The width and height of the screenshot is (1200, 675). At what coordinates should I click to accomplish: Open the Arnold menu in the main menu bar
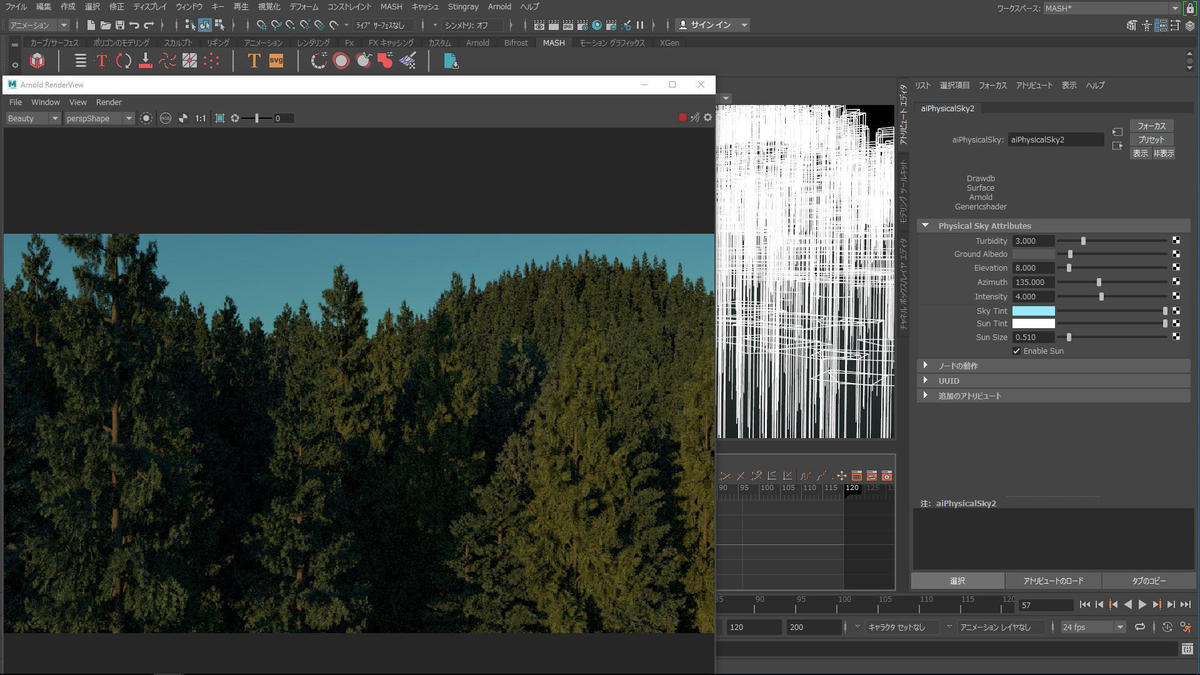(499, 7)
